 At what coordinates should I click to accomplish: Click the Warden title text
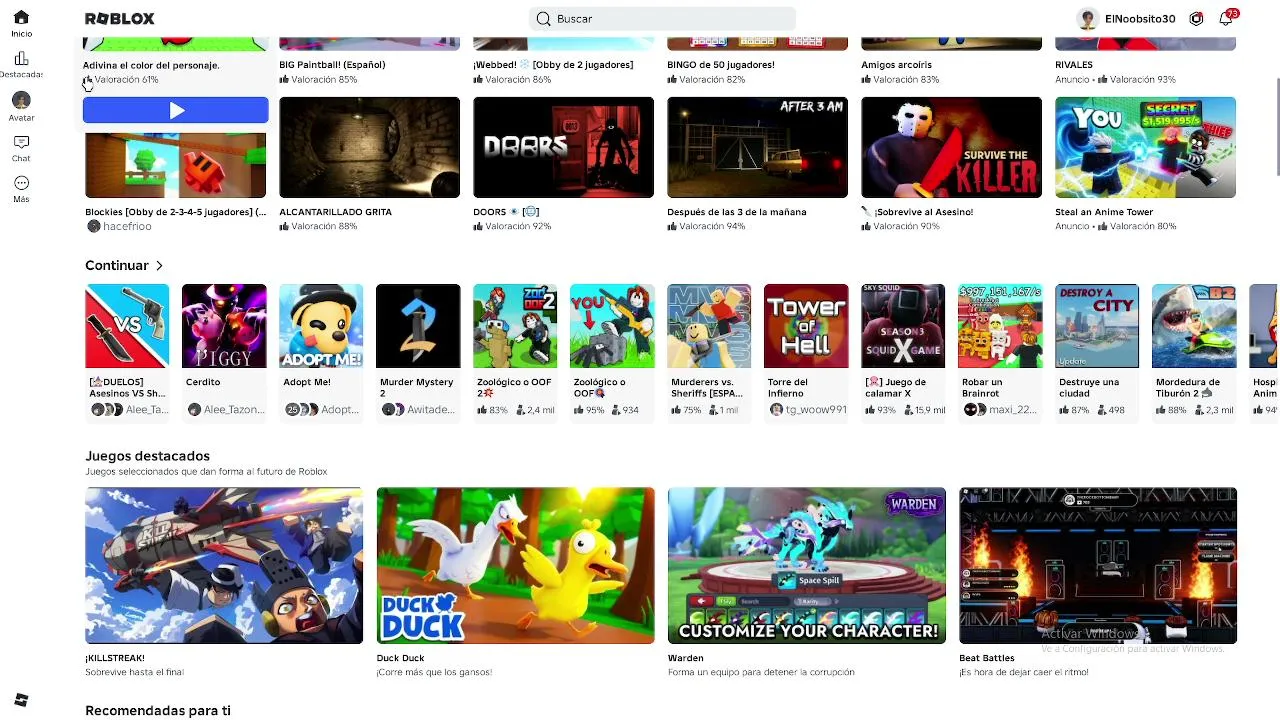coord(685,658)
